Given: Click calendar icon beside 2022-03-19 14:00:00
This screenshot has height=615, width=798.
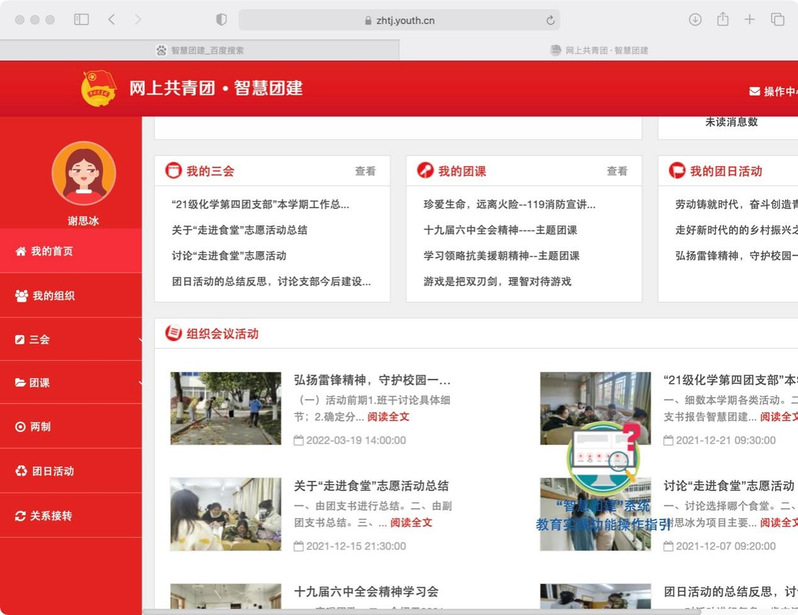Looking at the screenshot, I should pyautogui.click(x=299, y=440).
